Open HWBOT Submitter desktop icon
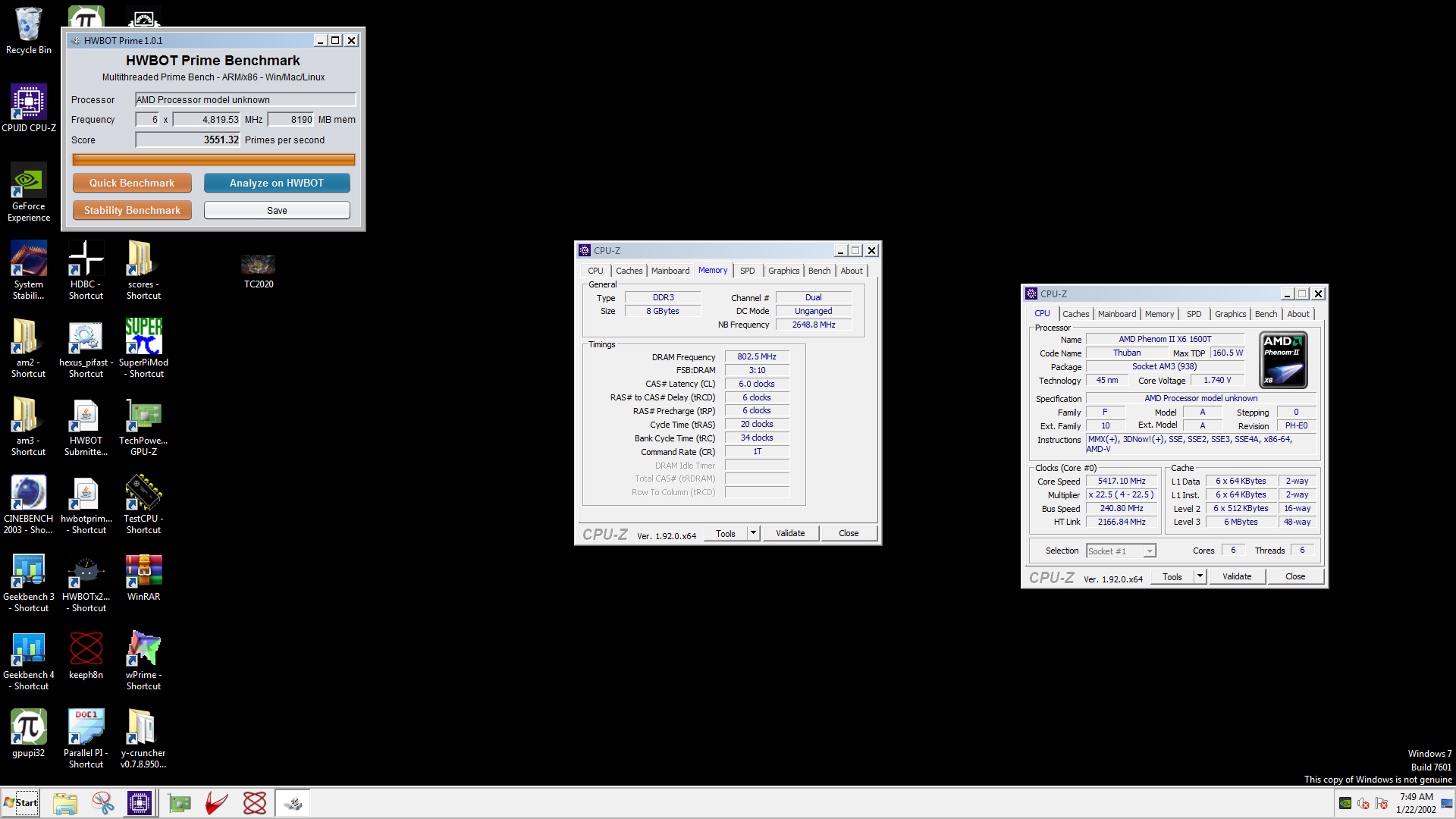1456x819 pixels. 86,426
